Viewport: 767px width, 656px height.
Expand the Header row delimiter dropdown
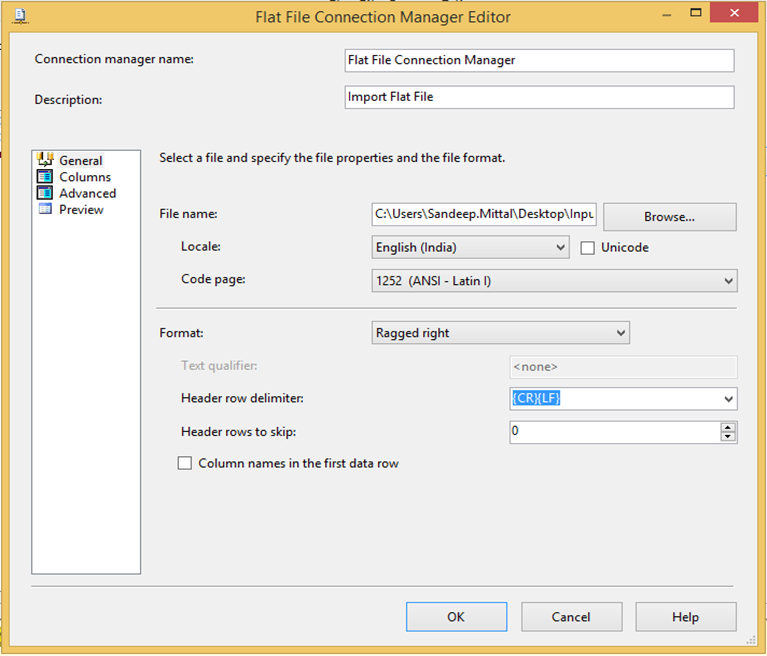click(x=727, y=399)
